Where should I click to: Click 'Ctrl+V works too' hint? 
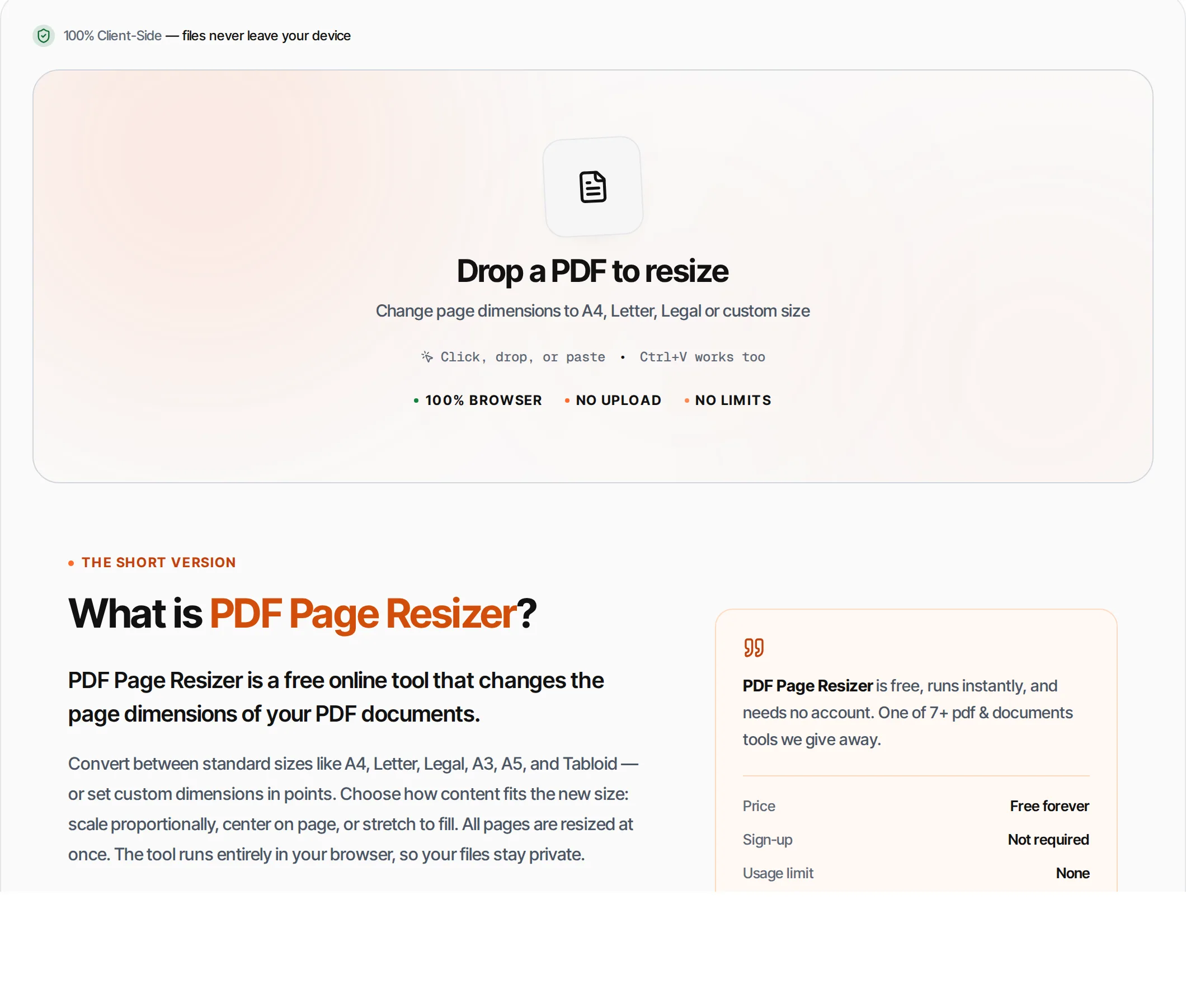tap(702, 357)
